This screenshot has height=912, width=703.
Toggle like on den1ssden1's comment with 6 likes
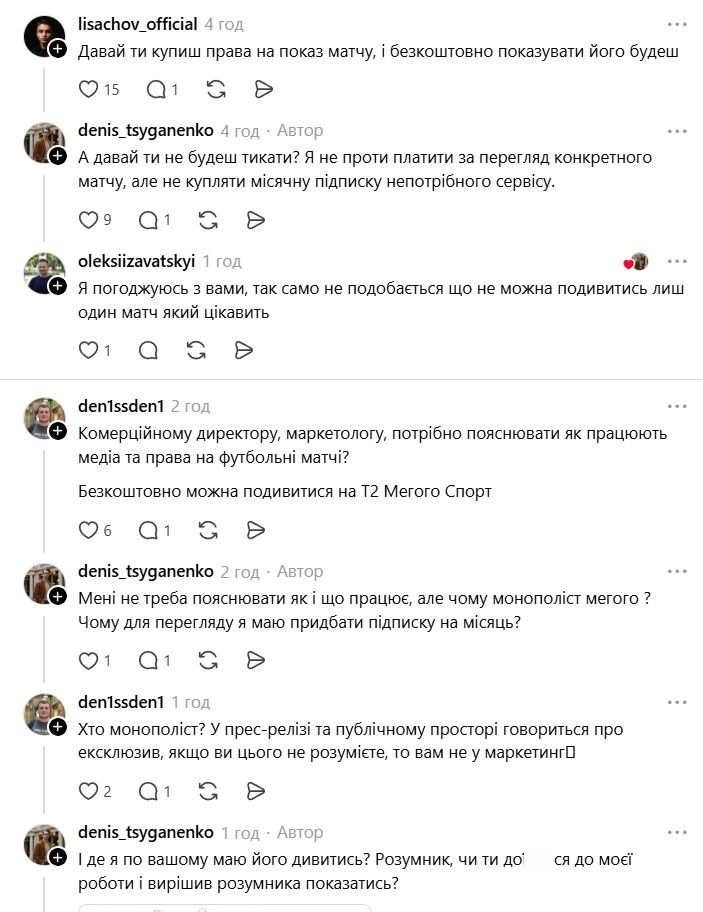[89, 530]
